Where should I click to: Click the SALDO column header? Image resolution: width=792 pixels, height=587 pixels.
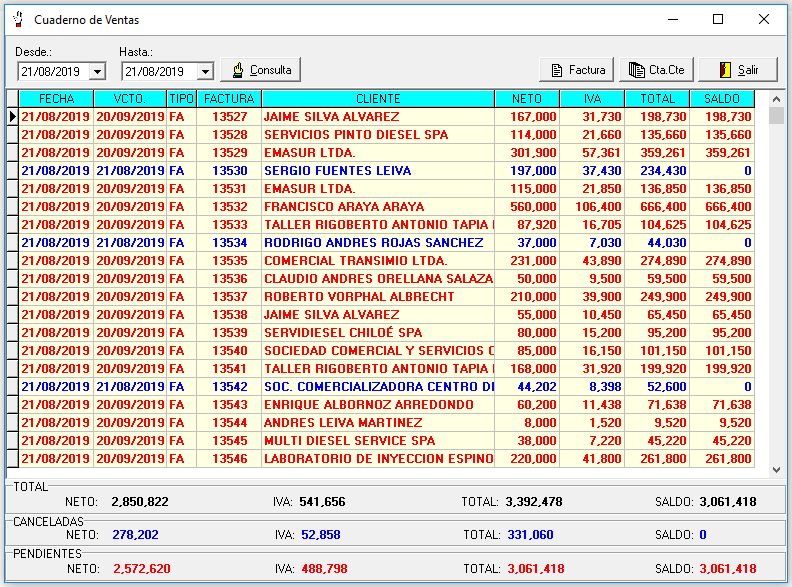[722, 99]
